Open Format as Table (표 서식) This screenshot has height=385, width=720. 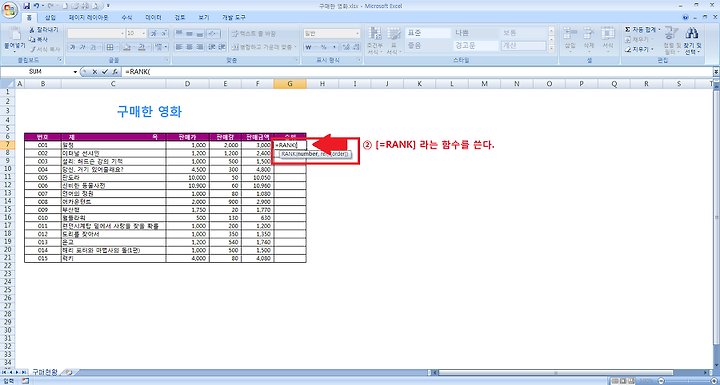(x=394, y=40)
